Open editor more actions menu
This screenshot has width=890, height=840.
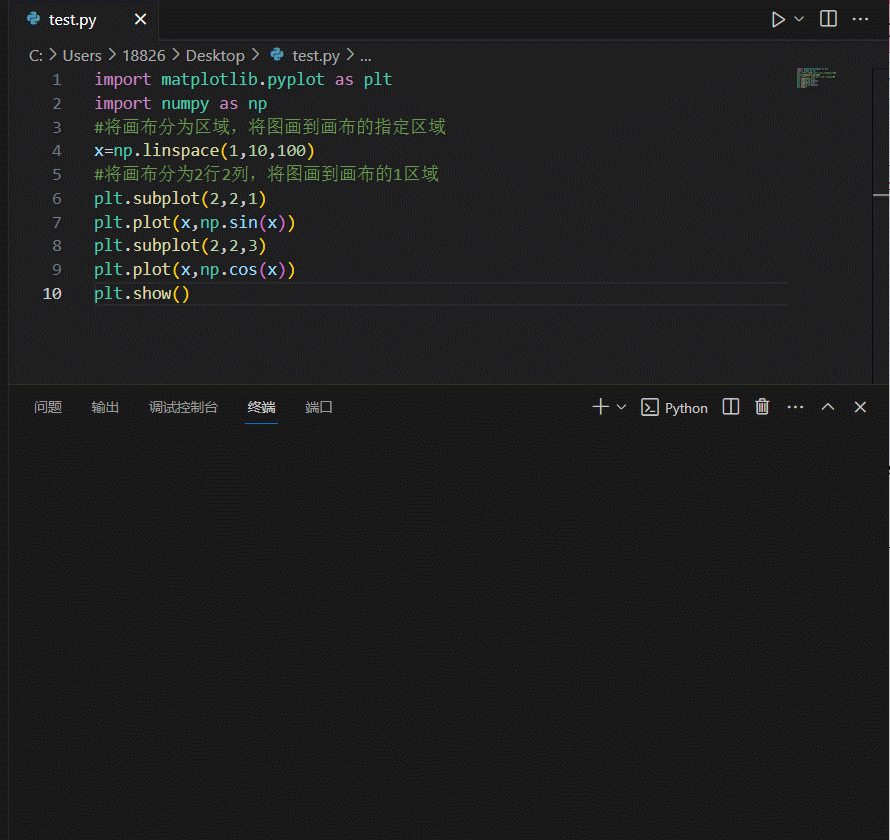(860, 19)
